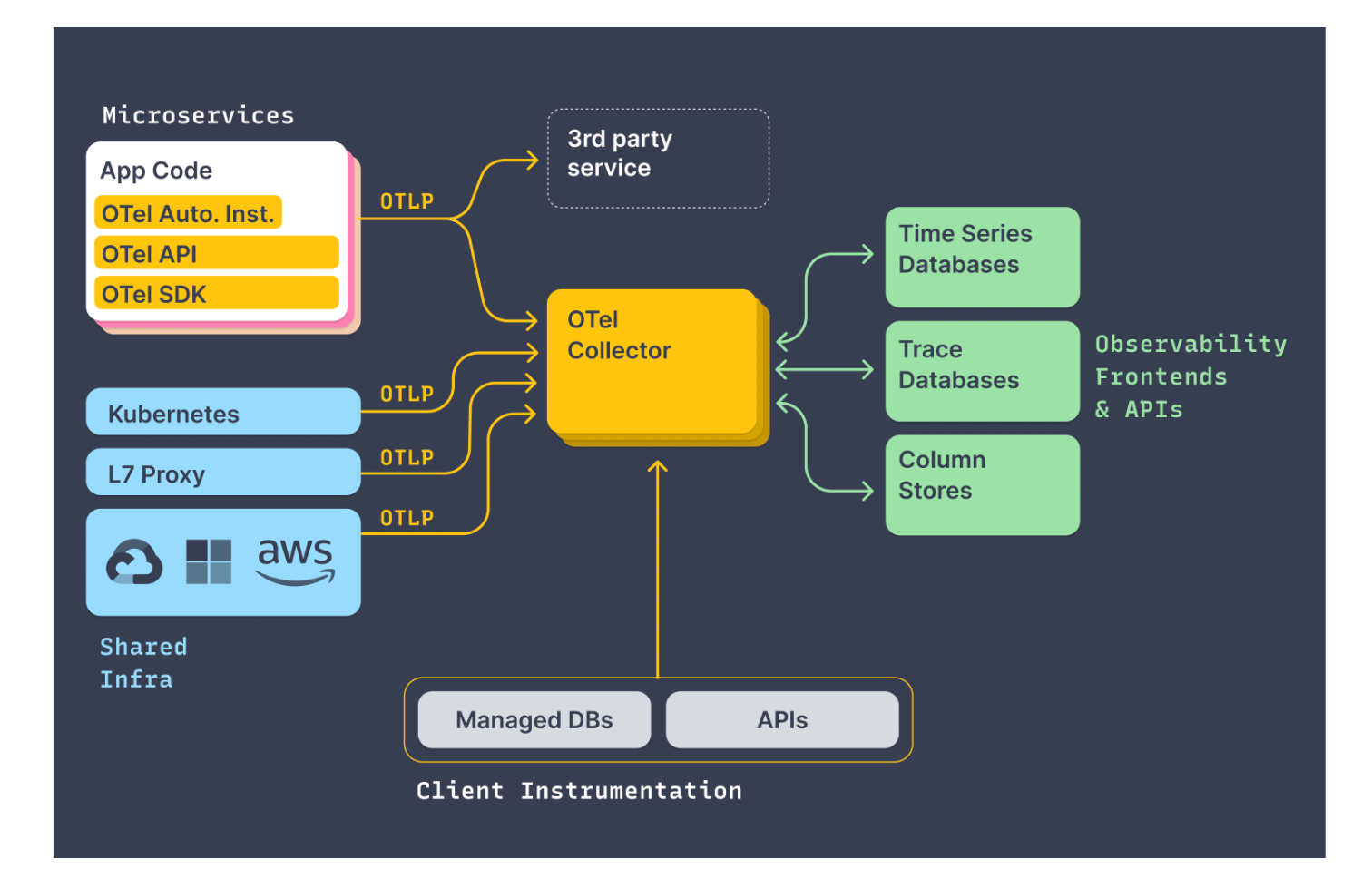The width and height of the screenshot is (1372, 878).
Task: Click the Observability Frontends & APIs label
Action: [1190, 376]
